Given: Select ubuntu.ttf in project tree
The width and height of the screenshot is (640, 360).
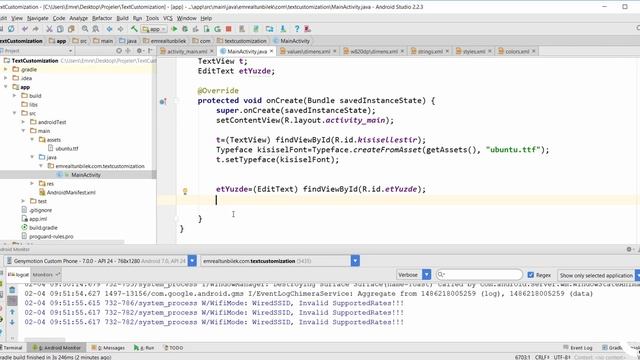Looking at the screenshot, I should coord(67,149).
